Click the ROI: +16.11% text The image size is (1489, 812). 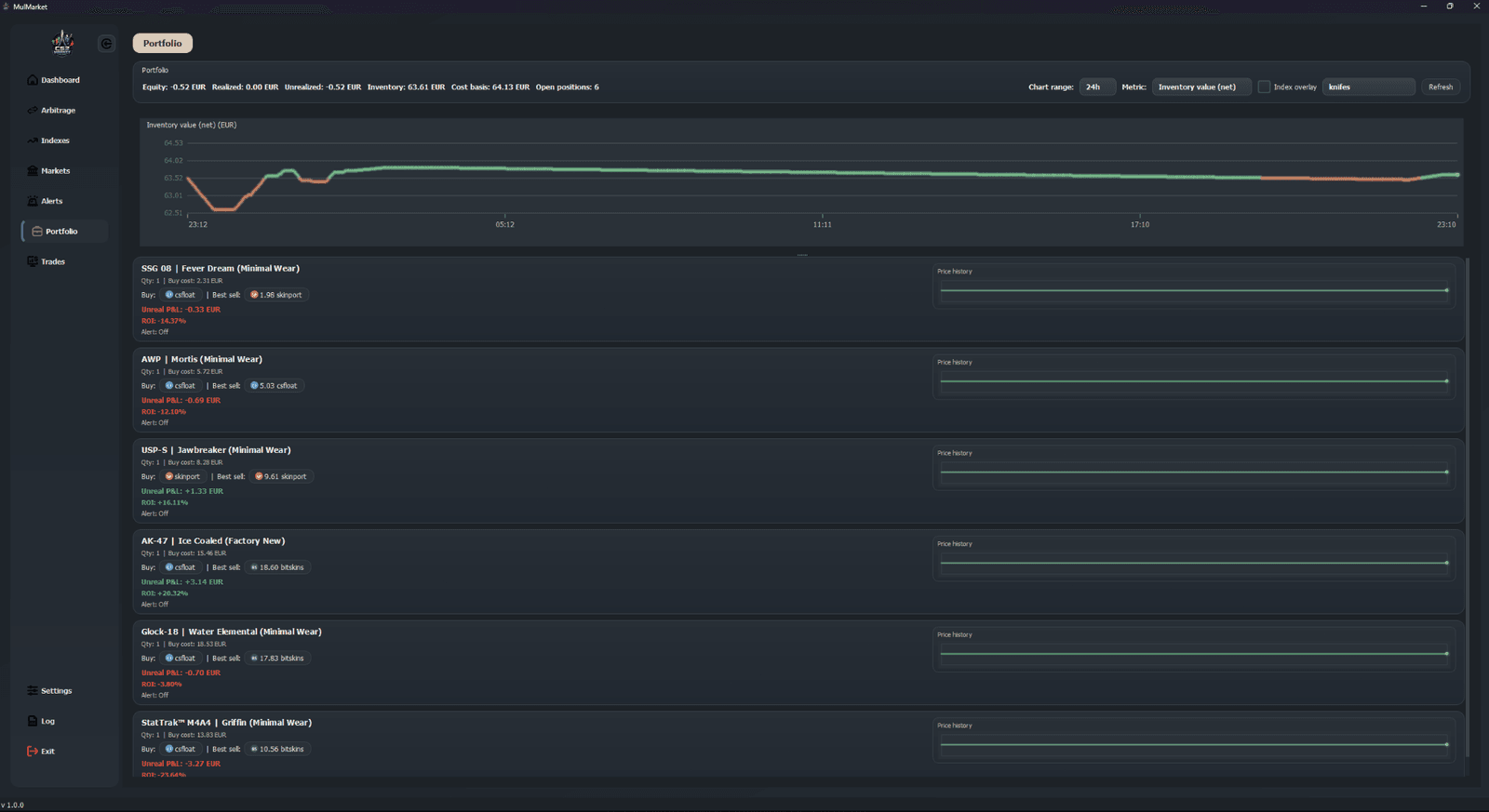tap(165, 502)
